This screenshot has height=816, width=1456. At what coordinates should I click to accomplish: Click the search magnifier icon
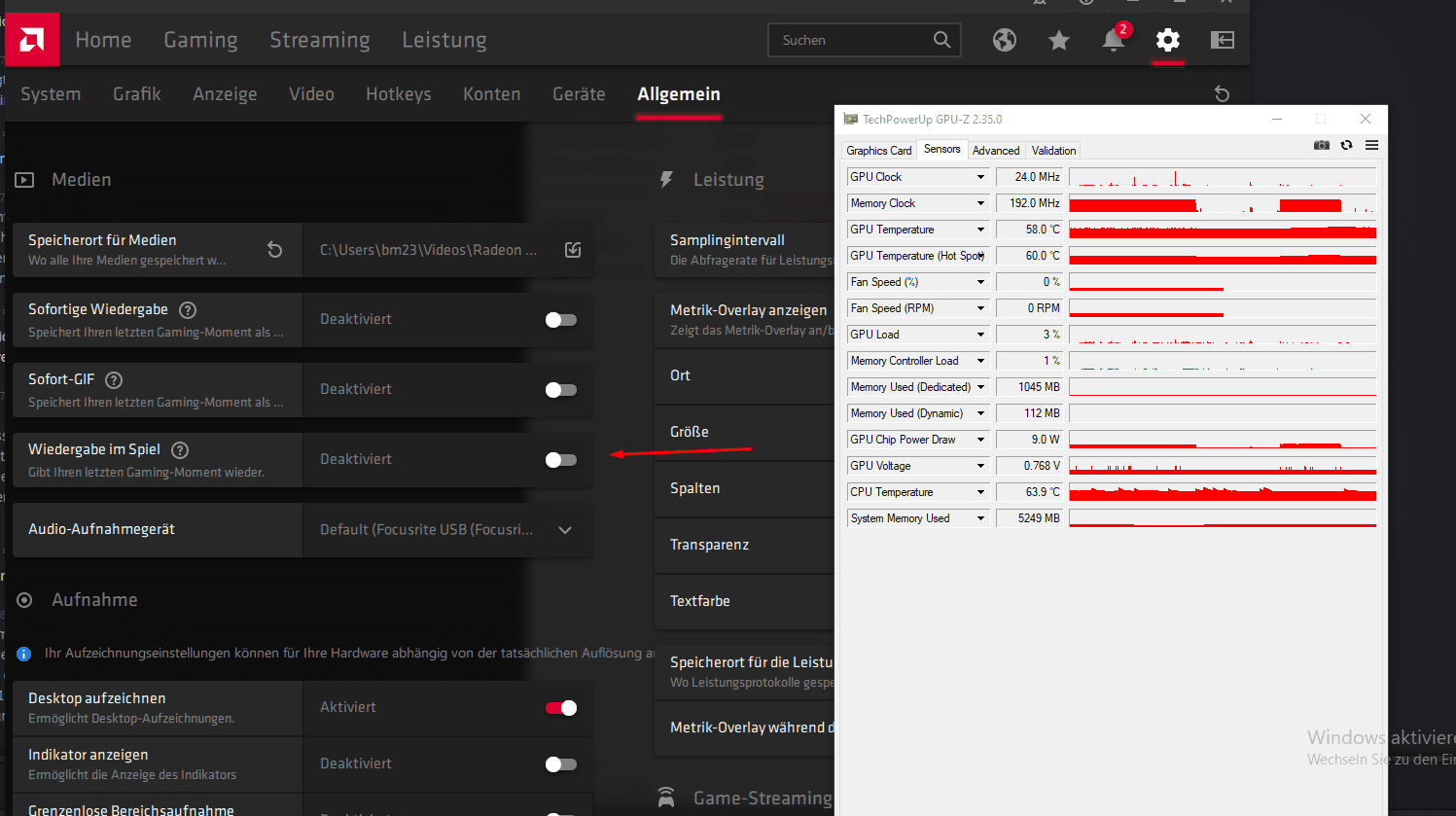(x=941, y=40)
